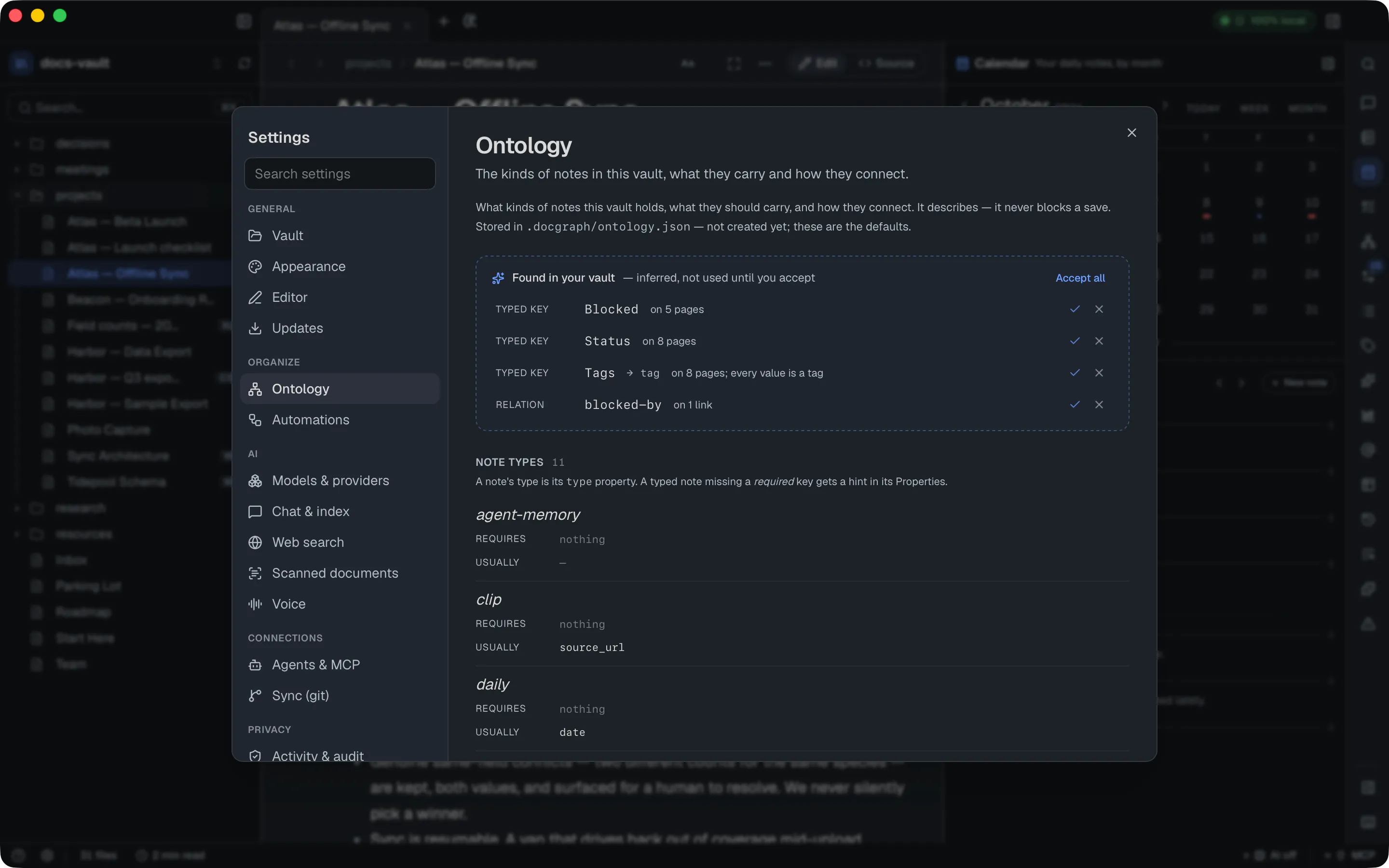
Task: Open Automations settings
Action: 340,420
